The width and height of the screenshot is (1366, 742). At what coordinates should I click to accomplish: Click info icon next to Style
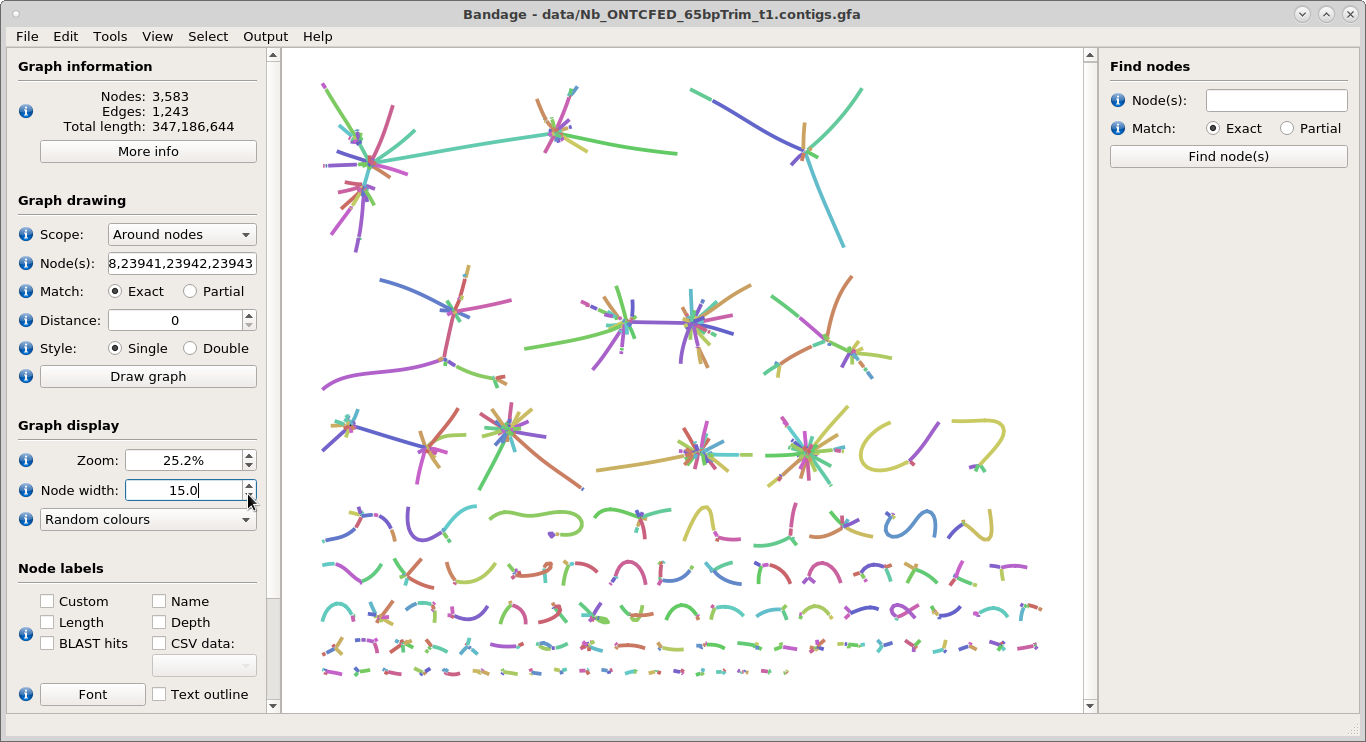(26, 348)
